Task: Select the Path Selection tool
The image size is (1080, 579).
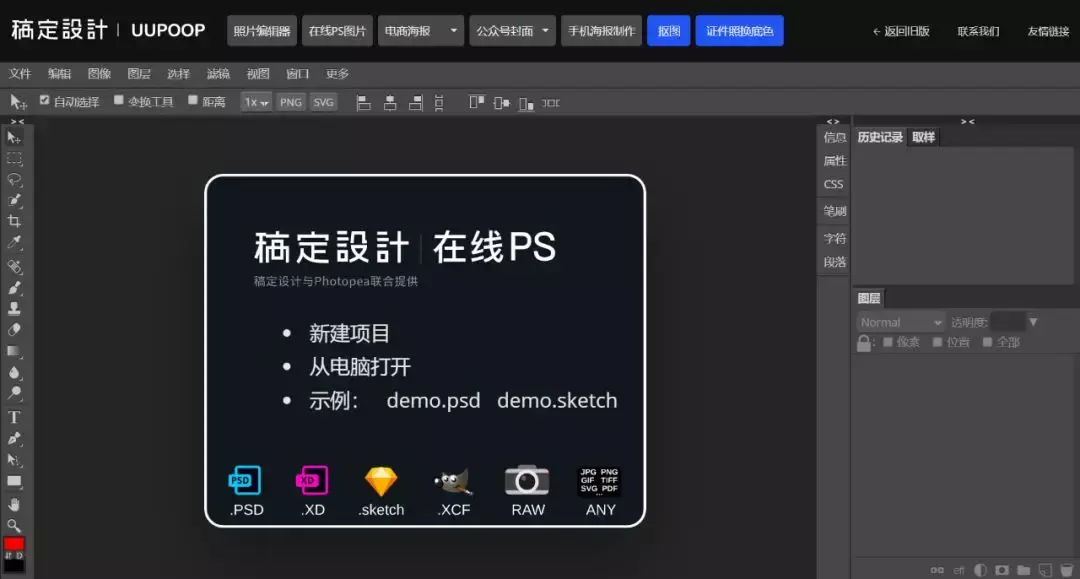Action: [x=14, y=460]
